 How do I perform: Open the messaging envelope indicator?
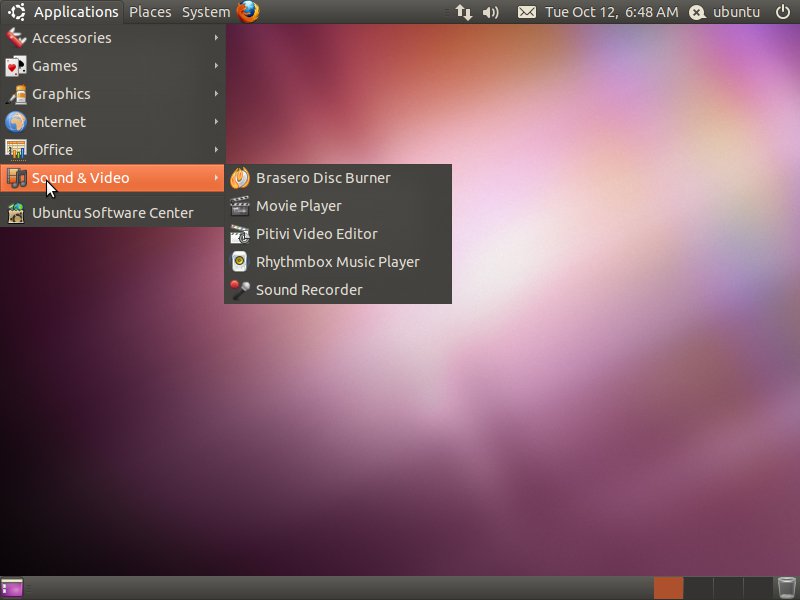tap(527, 12)
